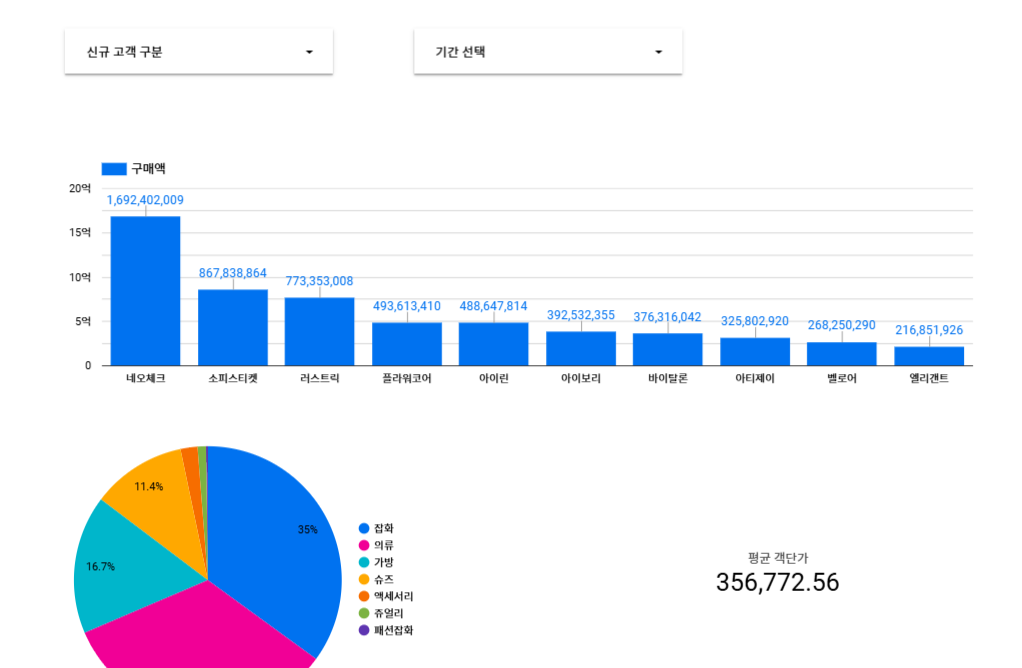This screenshot has height=668, width=1022.
Task: Click the 356,772.56 scorecard value
Action: [778, 583]
